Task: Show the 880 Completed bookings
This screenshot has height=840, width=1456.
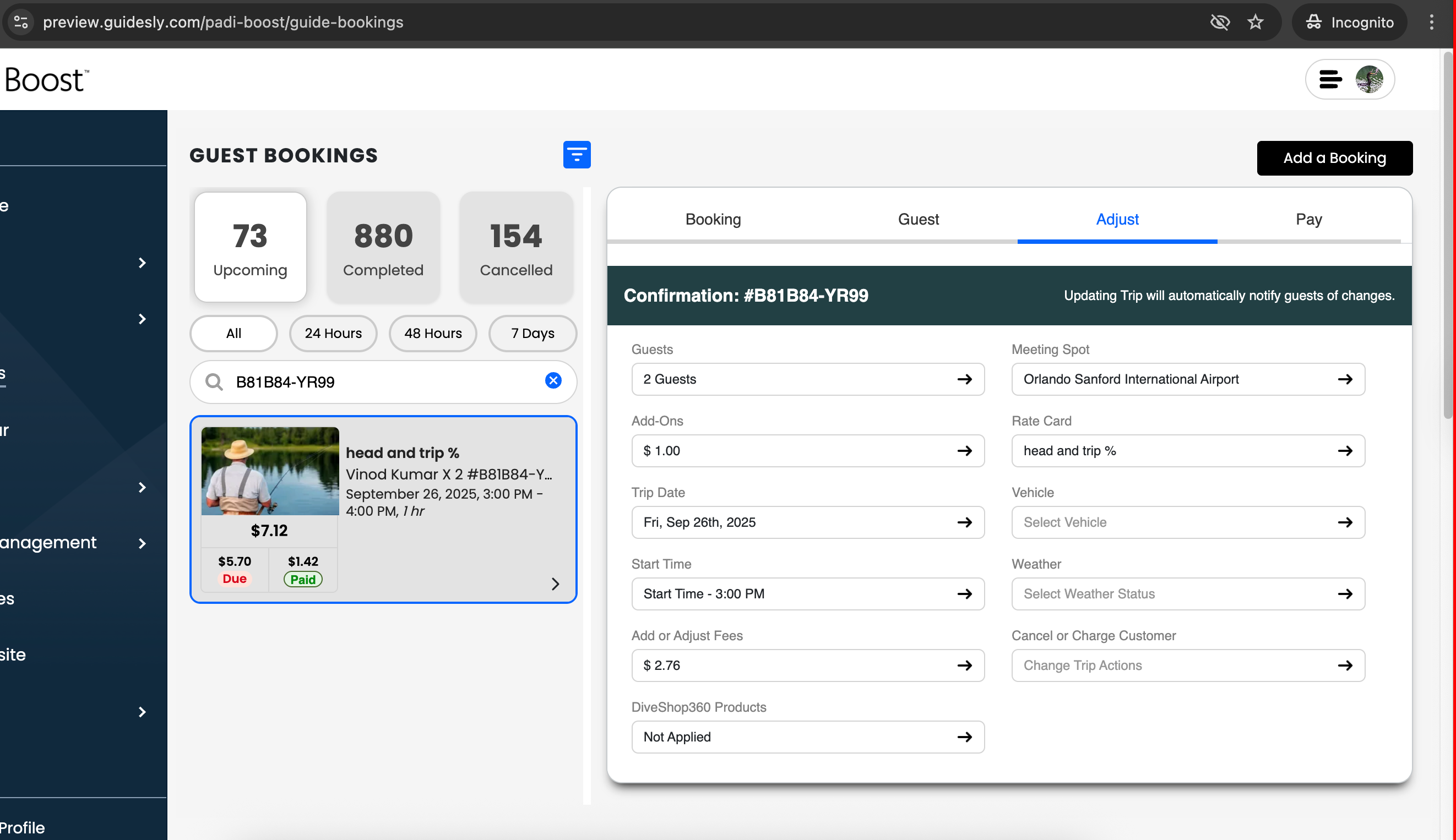Action: (x=383, y=248)
